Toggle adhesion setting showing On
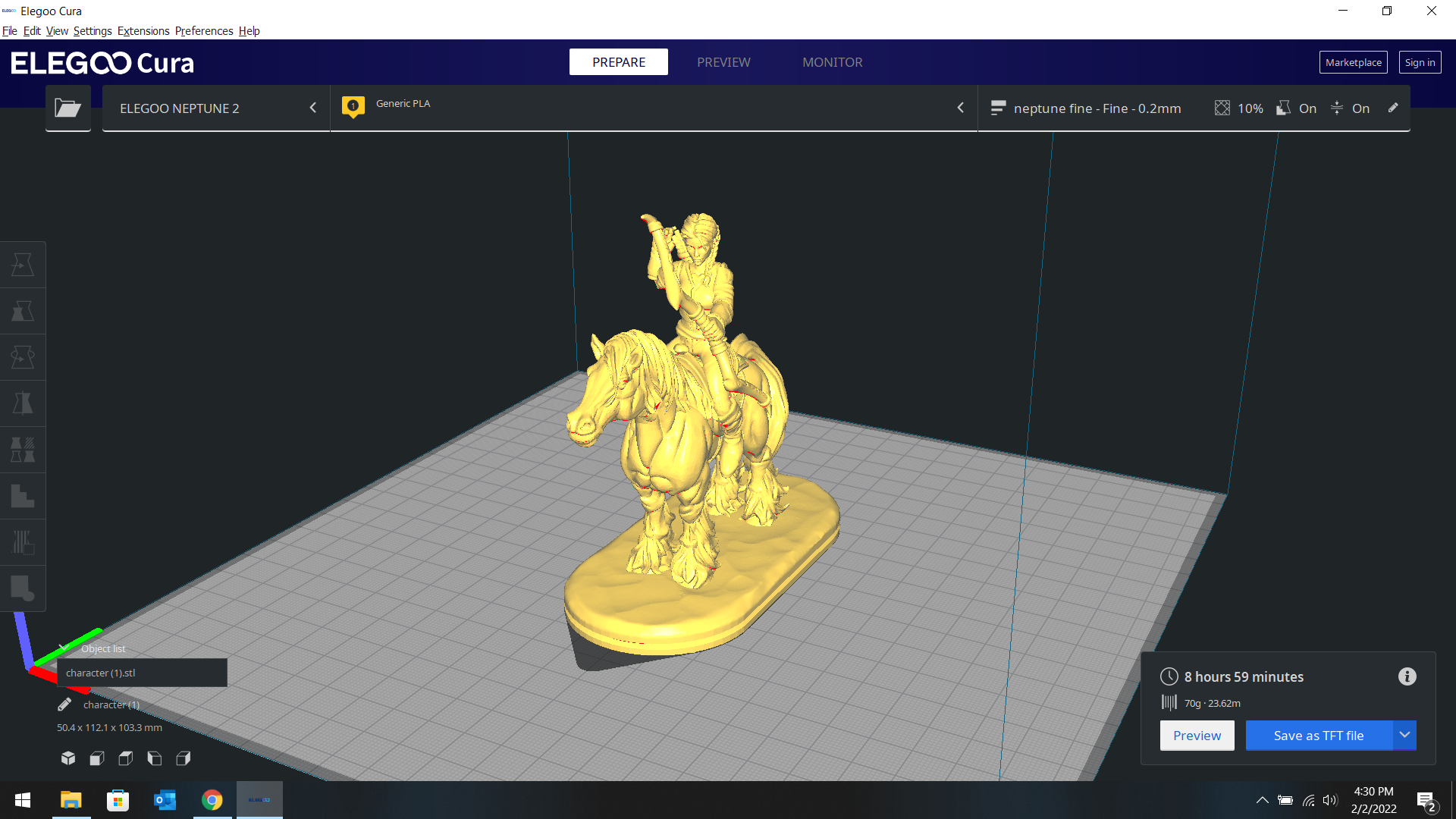The image size is (1456, 819). [x=1350, y=108]
